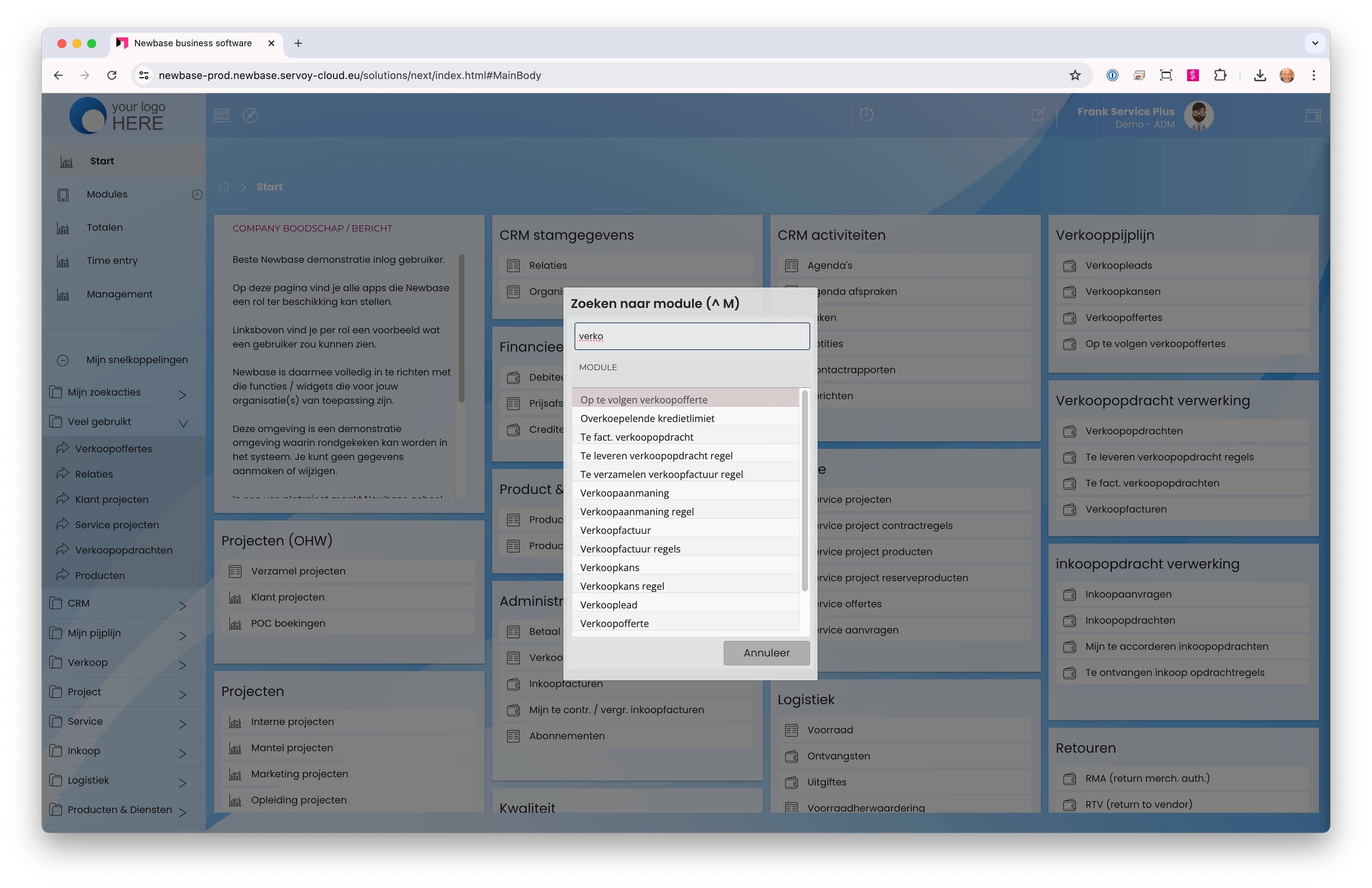Click the edit note icon in header
The width and height of the screenshot is (1372, 888).
coord(1038,114)
